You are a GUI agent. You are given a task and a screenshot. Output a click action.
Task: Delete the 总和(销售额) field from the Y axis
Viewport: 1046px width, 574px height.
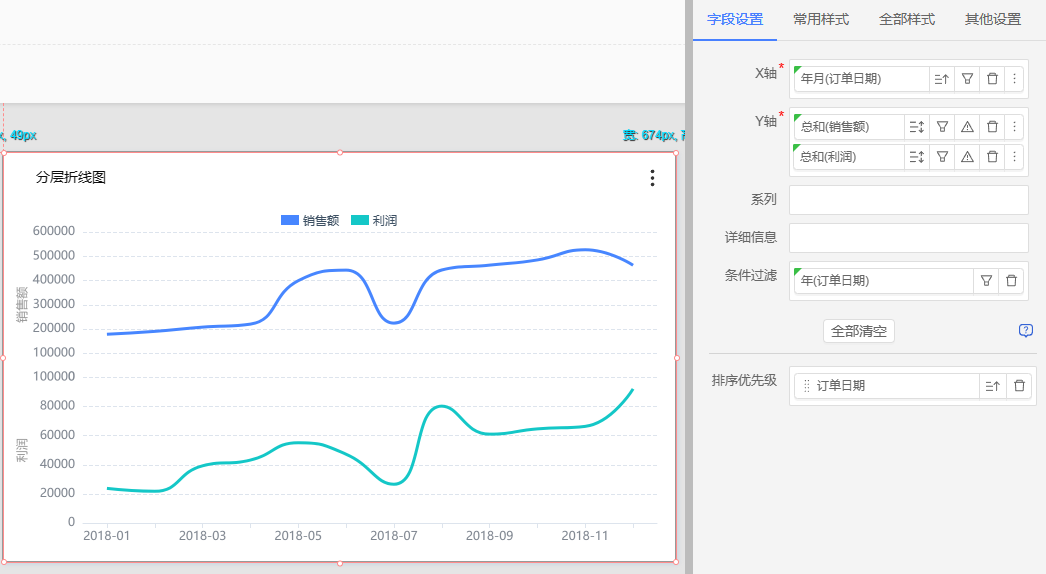(992, 127)
